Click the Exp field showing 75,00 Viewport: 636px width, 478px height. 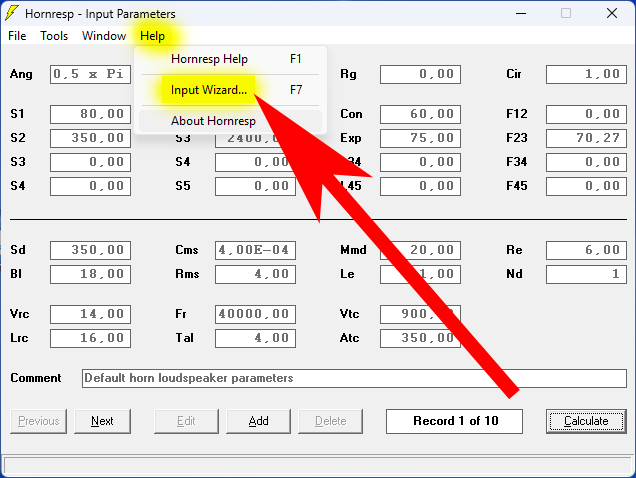[x=420, y=138]
